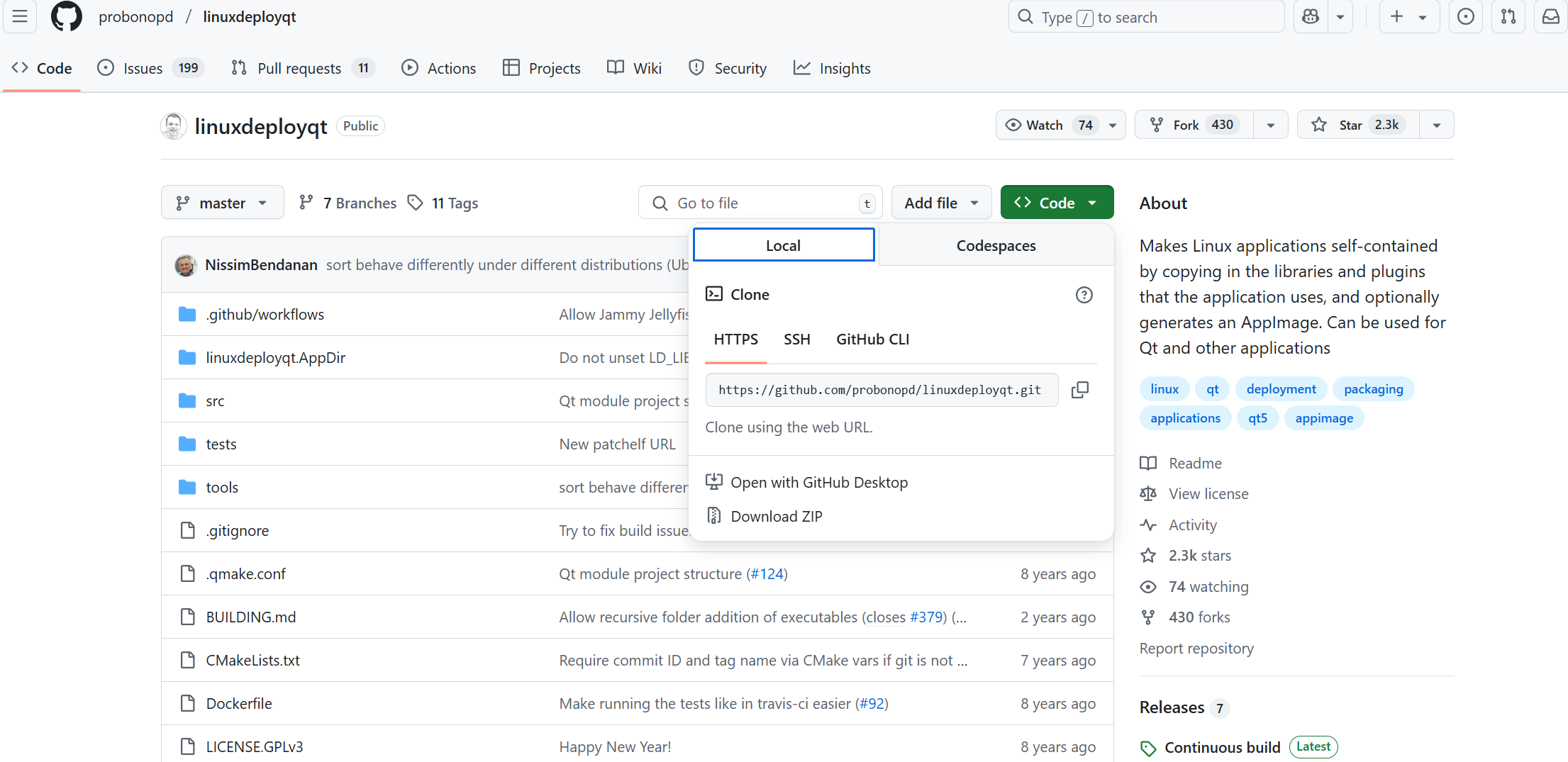1568x762 pixels.
Task: Open the Copilot chat icon
Action: click(x=1311, y=16)
